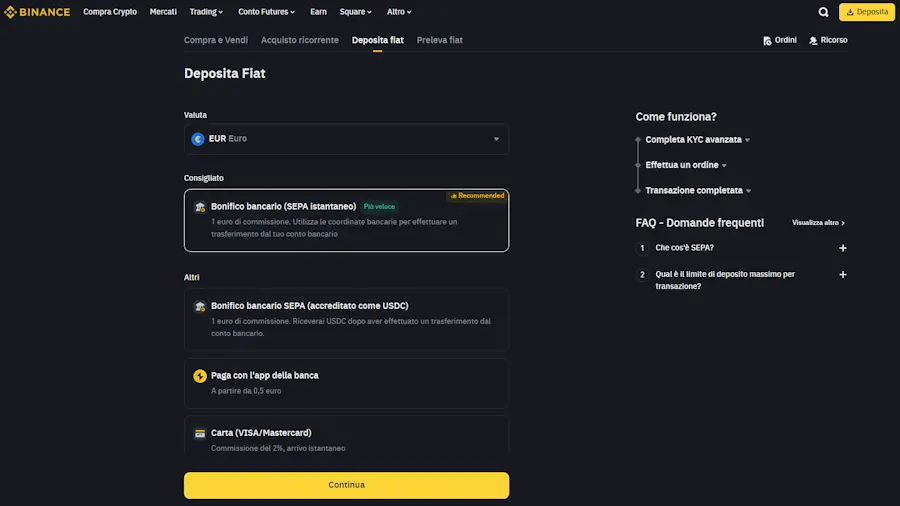Click 'Commissione del 2%, arrivo istantaneo' text
Screen dimensions: 900x506
(x=278, y=448)
